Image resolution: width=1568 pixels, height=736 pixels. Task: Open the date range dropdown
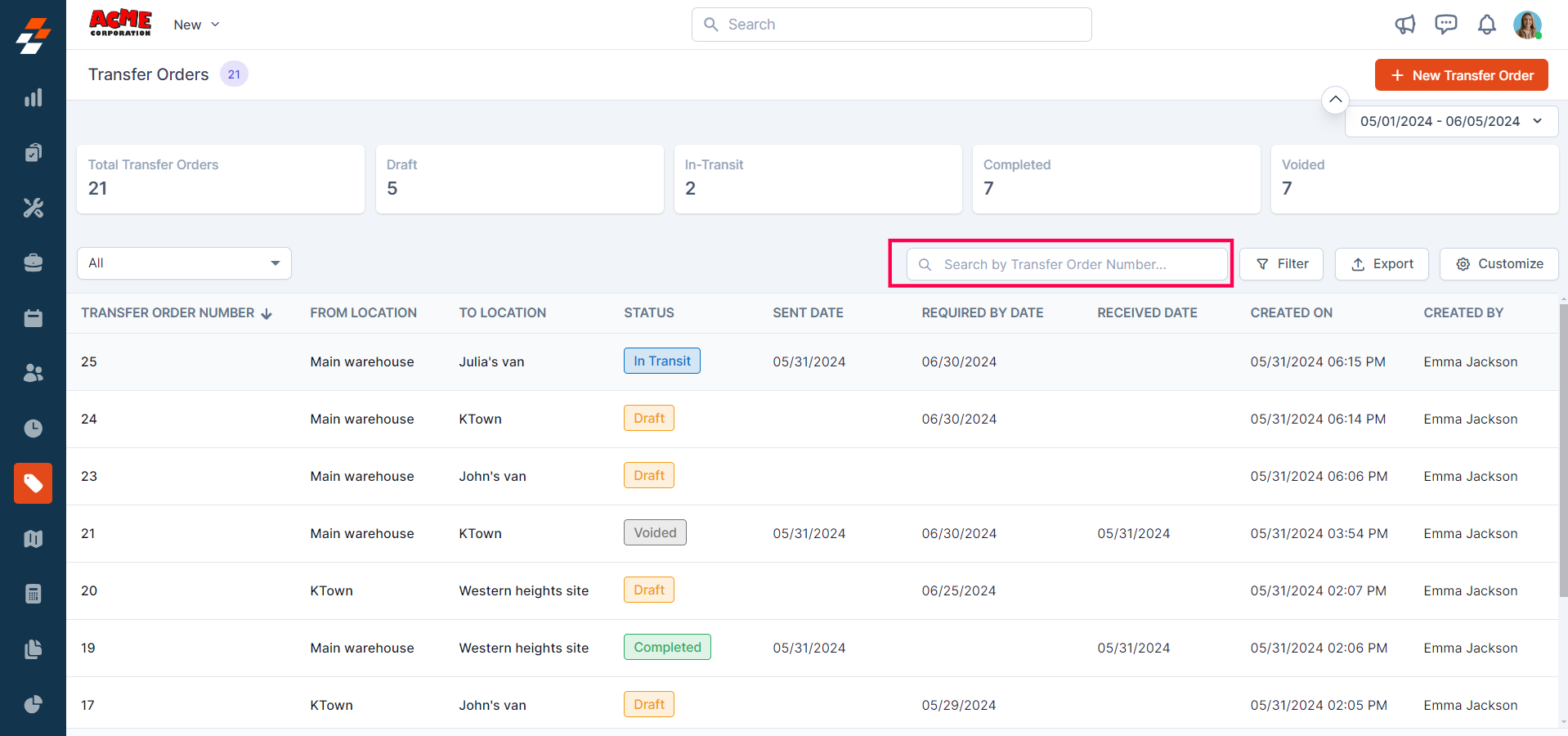tap(1451, 121)
